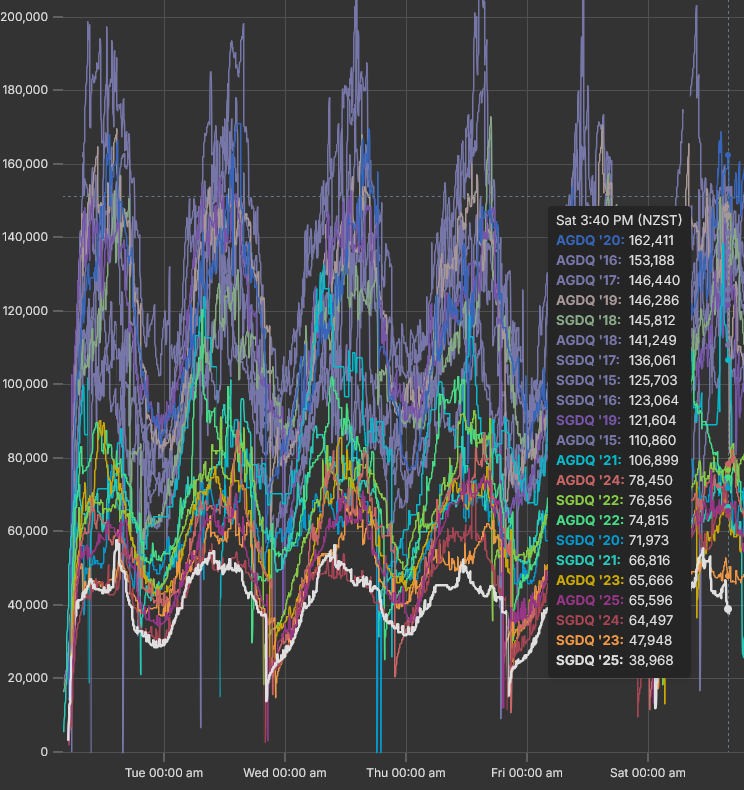Screen dimensions: 744x790
Task: Click the white SGDQ '25 hover point marker
Action: pos(728,609)
